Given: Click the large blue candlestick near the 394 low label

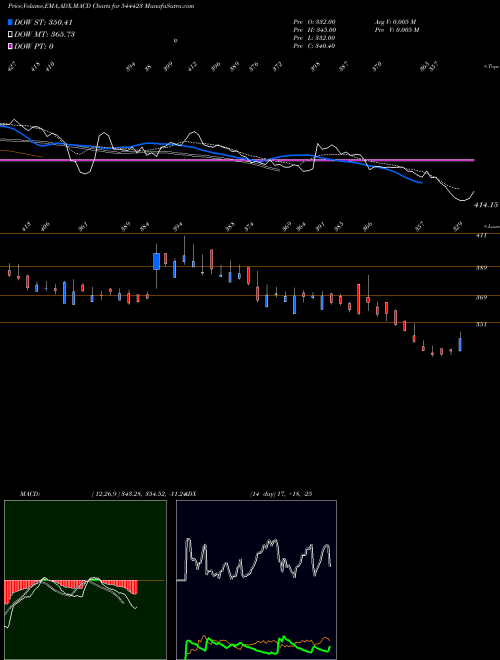Looking at the screenshot, I should pyautogui.click(x=156, y=261).
